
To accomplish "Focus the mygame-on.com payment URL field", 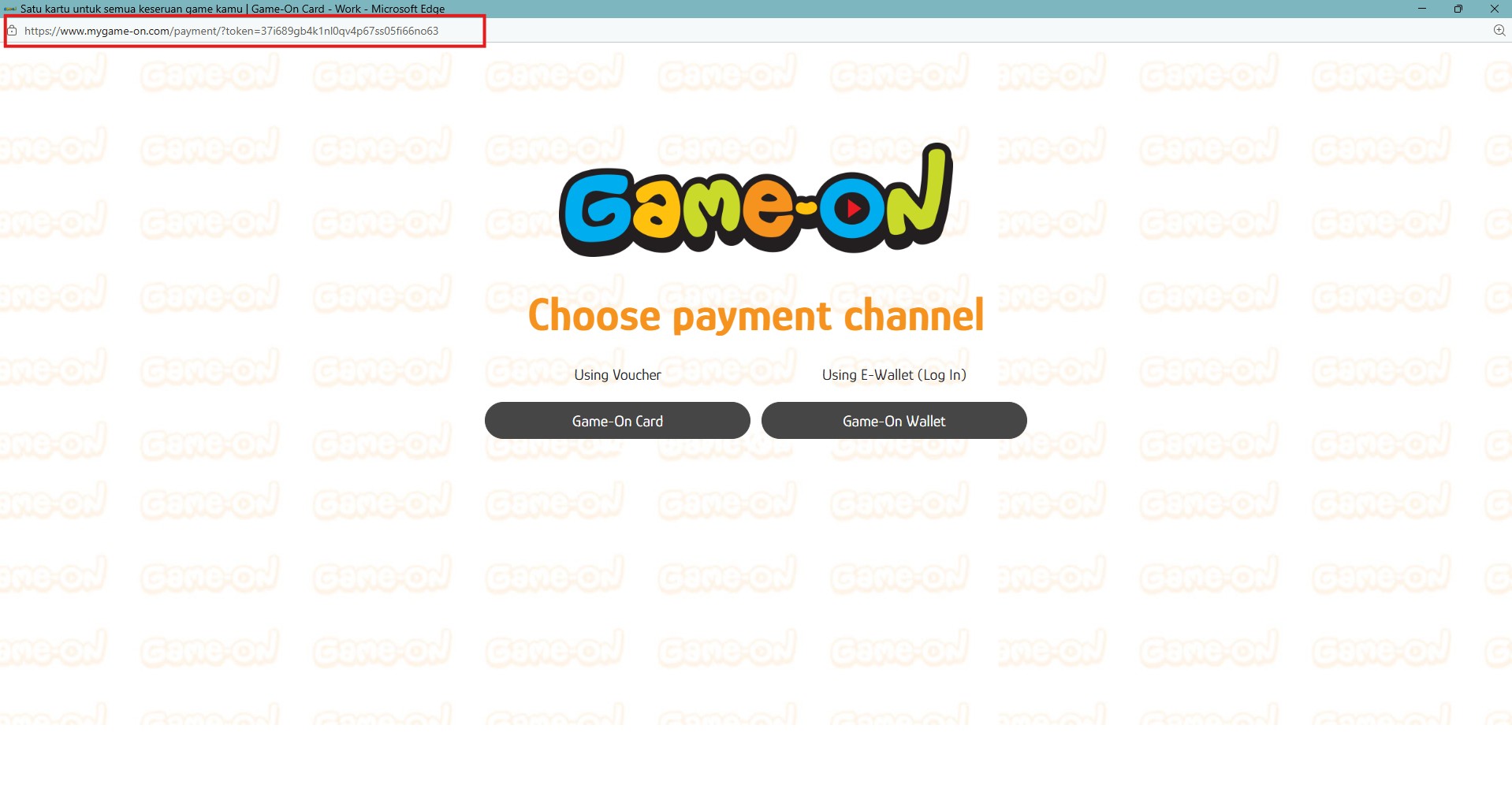I will pos(244,31).
